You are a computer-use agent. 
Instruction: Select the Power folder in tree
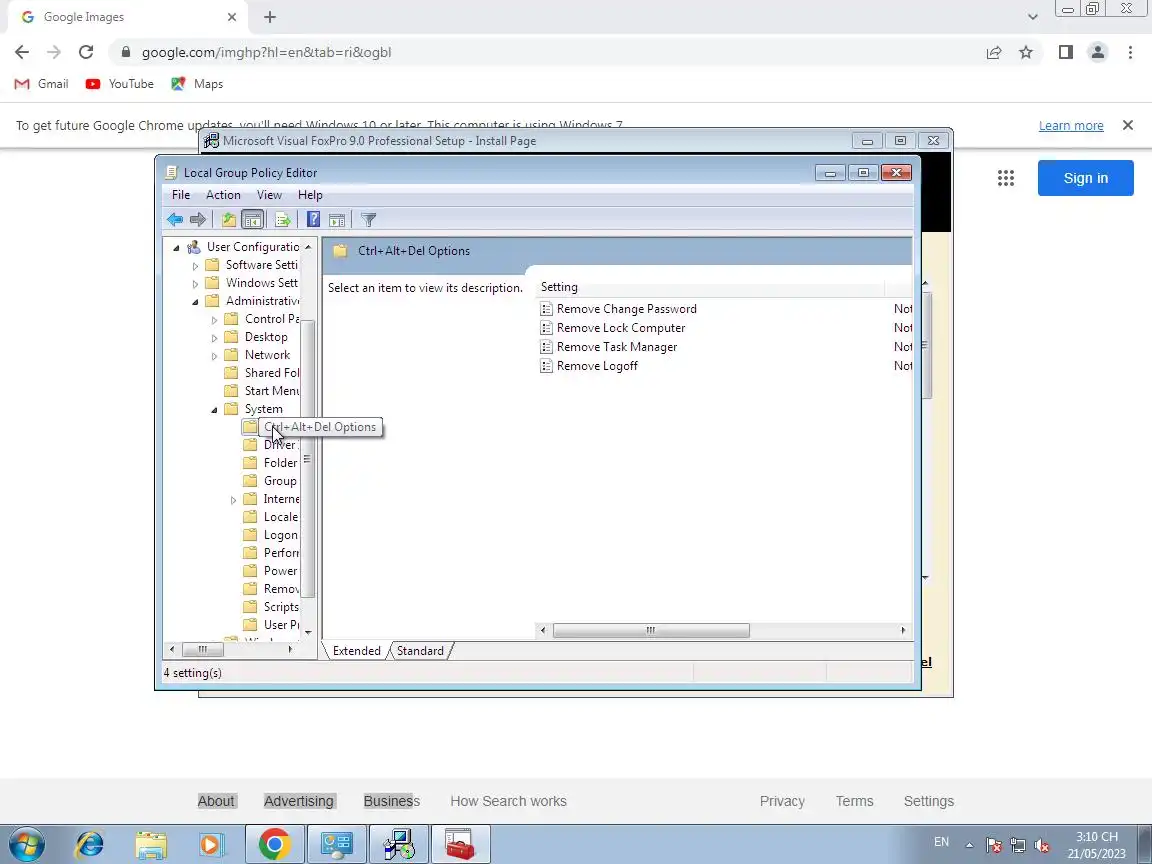click(x=271, y=572)
